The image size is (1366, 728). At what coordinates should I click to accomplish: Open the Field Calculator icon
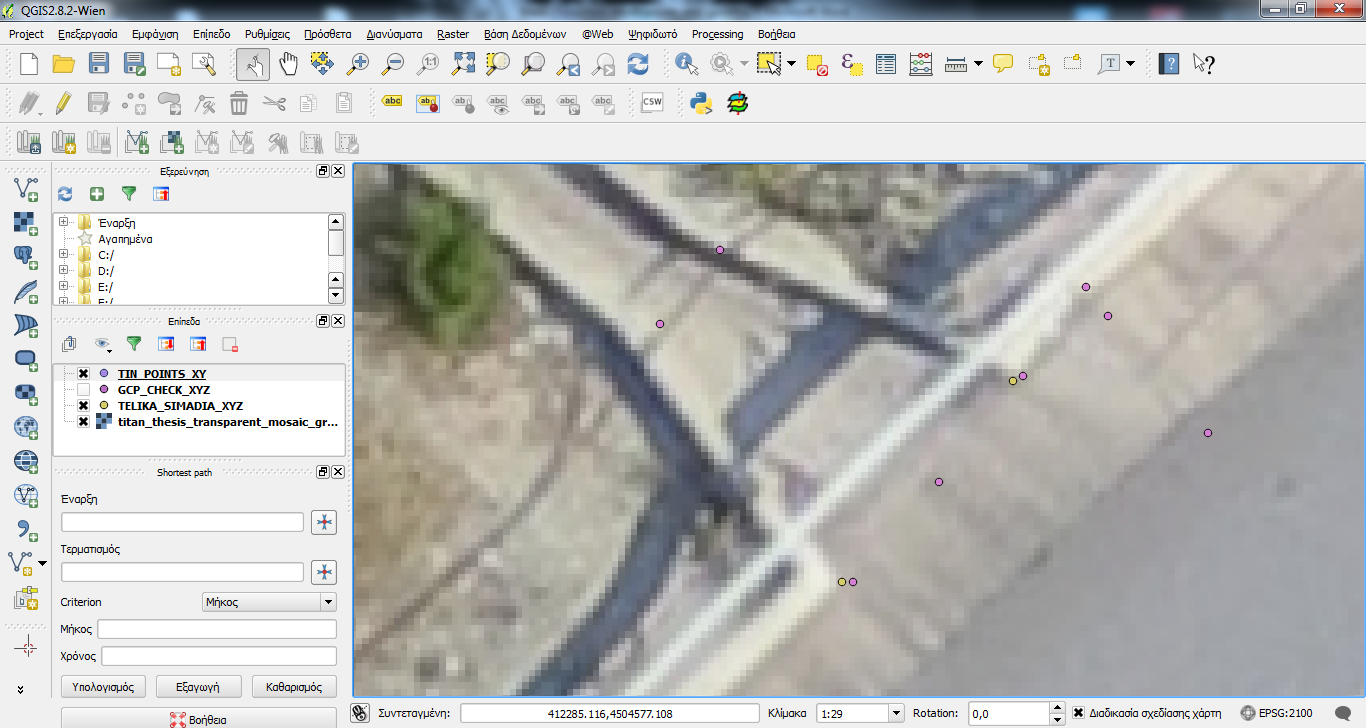[921, 64]
